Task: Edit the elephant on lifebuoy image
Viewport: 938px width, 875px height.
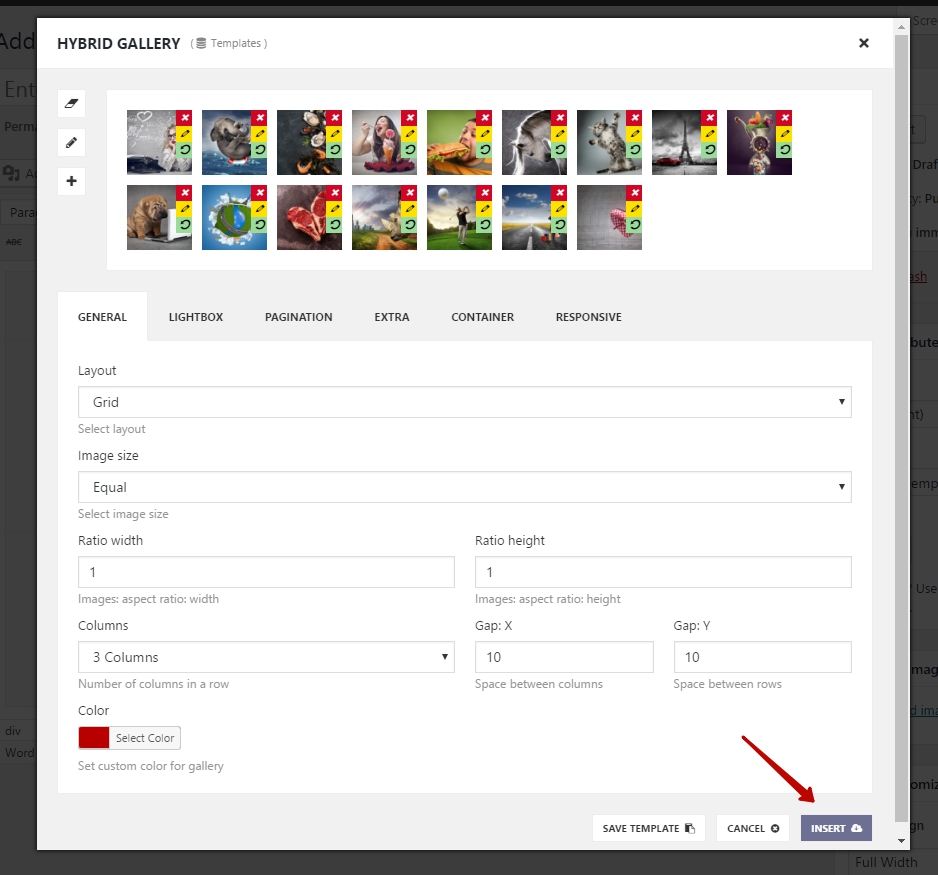Action: coord(259,134)
